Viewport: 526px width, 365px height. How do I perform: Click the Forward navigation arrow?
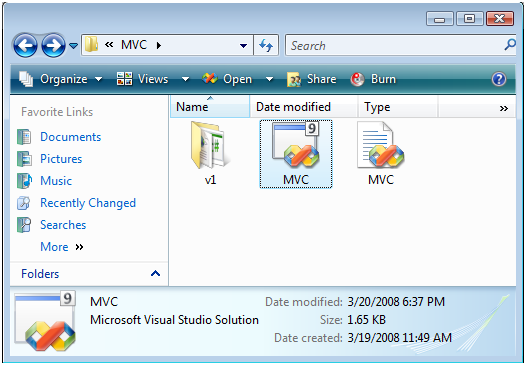point(53,45)
